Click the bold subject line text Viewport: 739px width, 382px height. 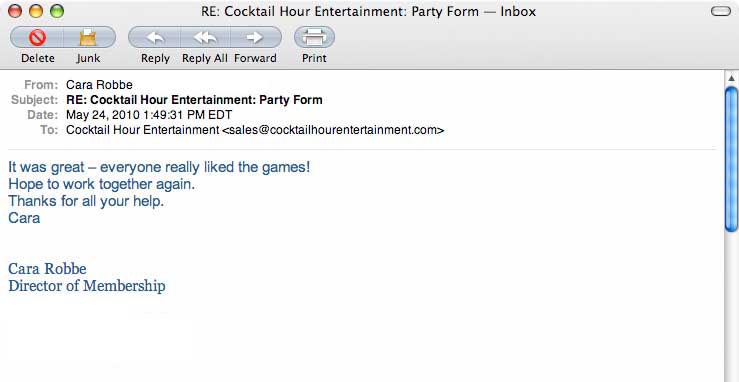pyautogui.click(x=194, y=100)
